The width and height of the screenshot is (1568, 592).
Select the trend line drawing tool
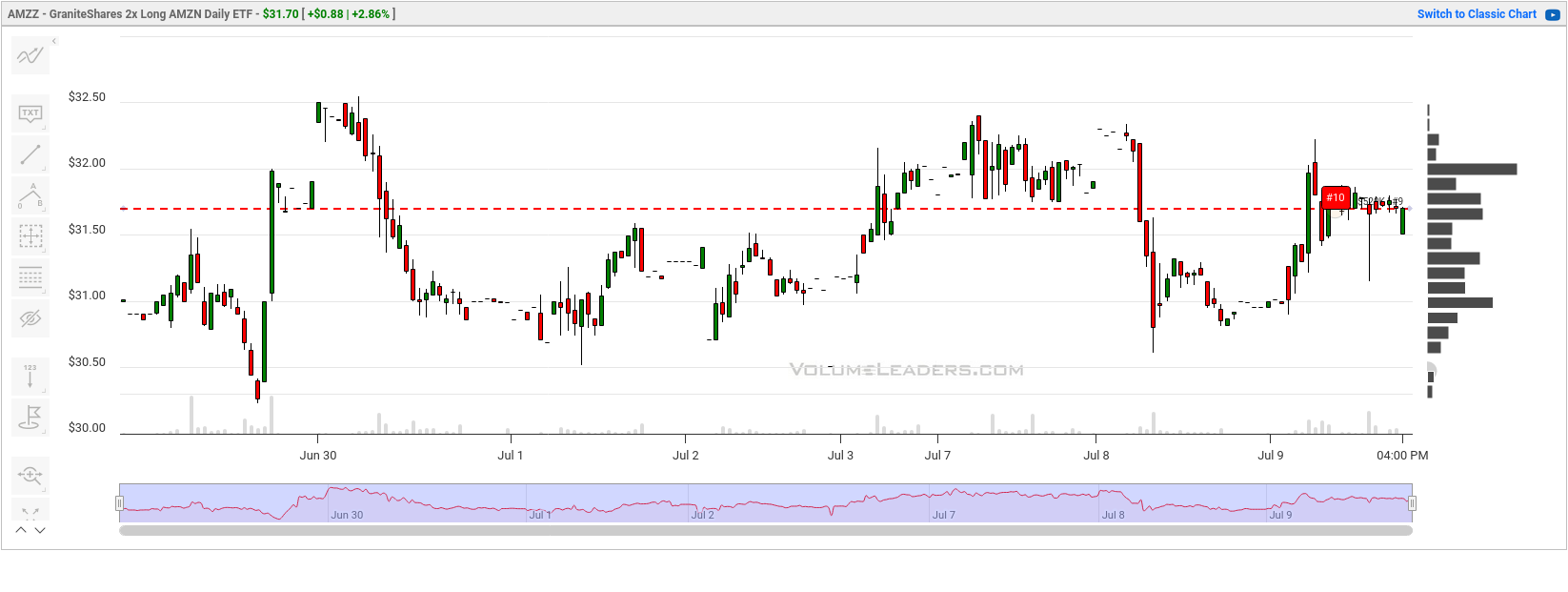point(30,154)
